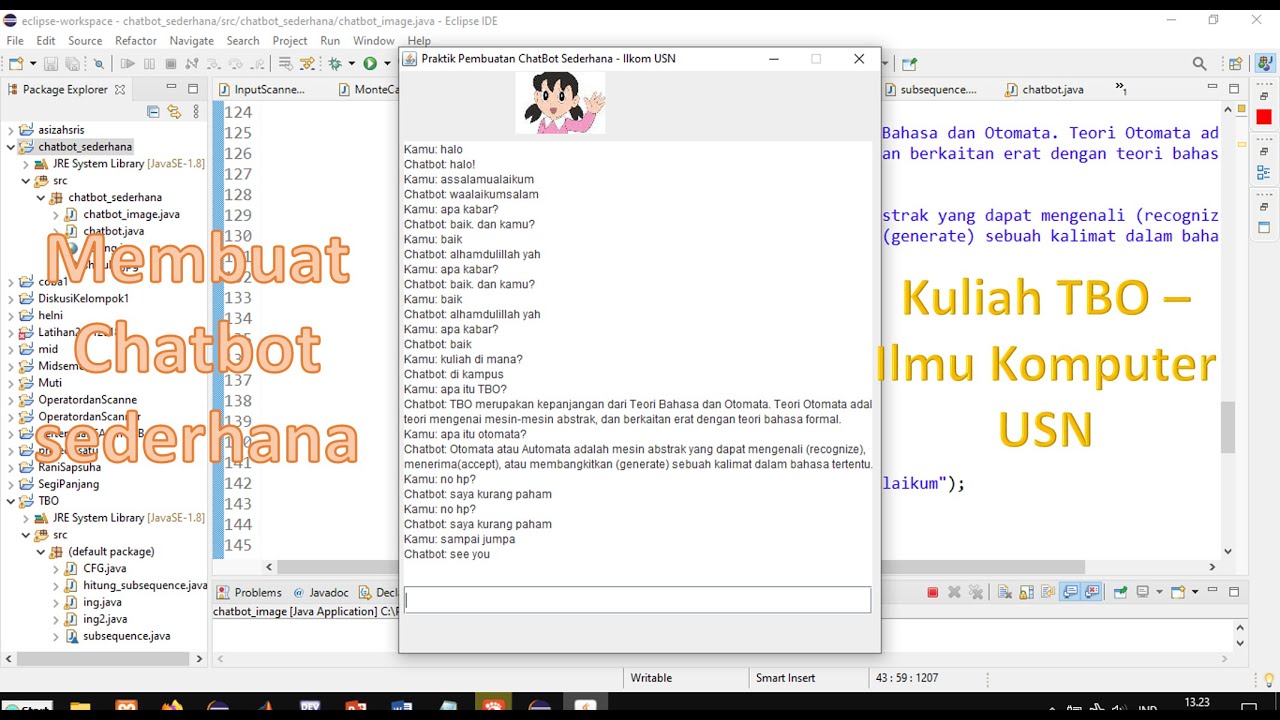Expand the asizahsris project
The width and height of the screenshot is (1280, 720).
pos(11,130)
